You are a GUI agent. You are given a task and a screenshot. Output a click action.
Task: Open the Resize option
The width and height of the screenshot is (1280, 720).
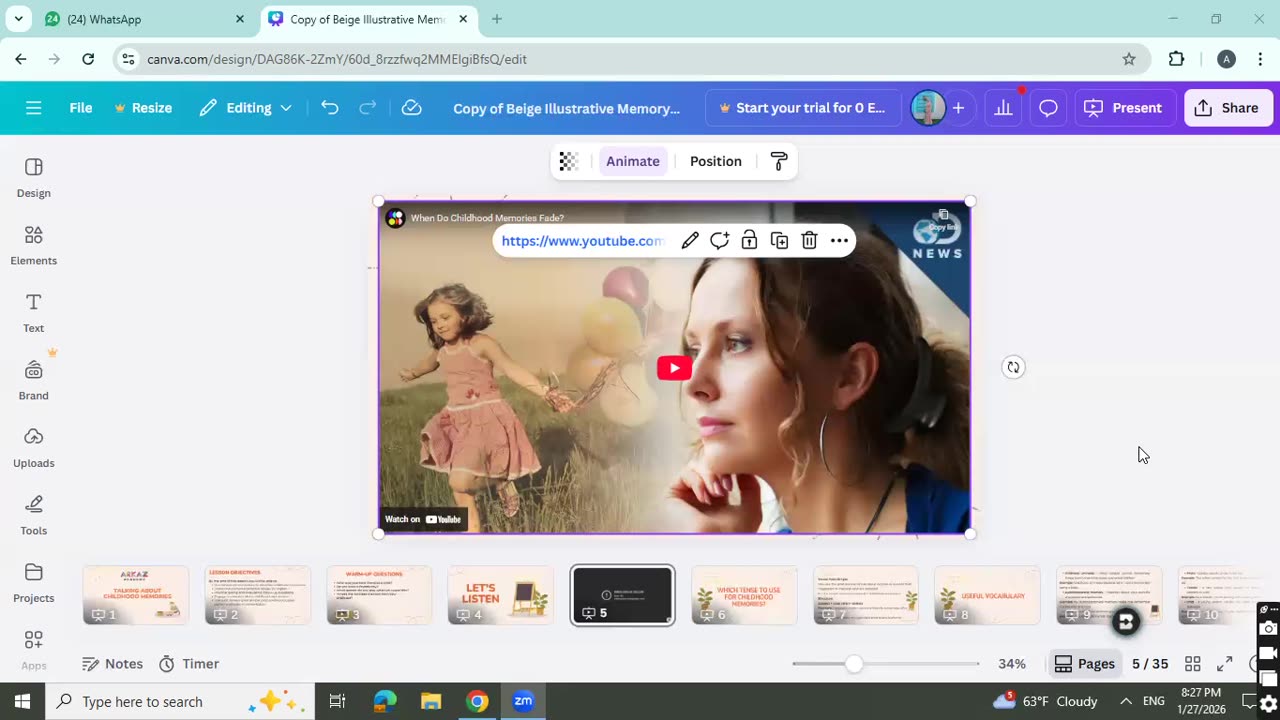[142, 108]
